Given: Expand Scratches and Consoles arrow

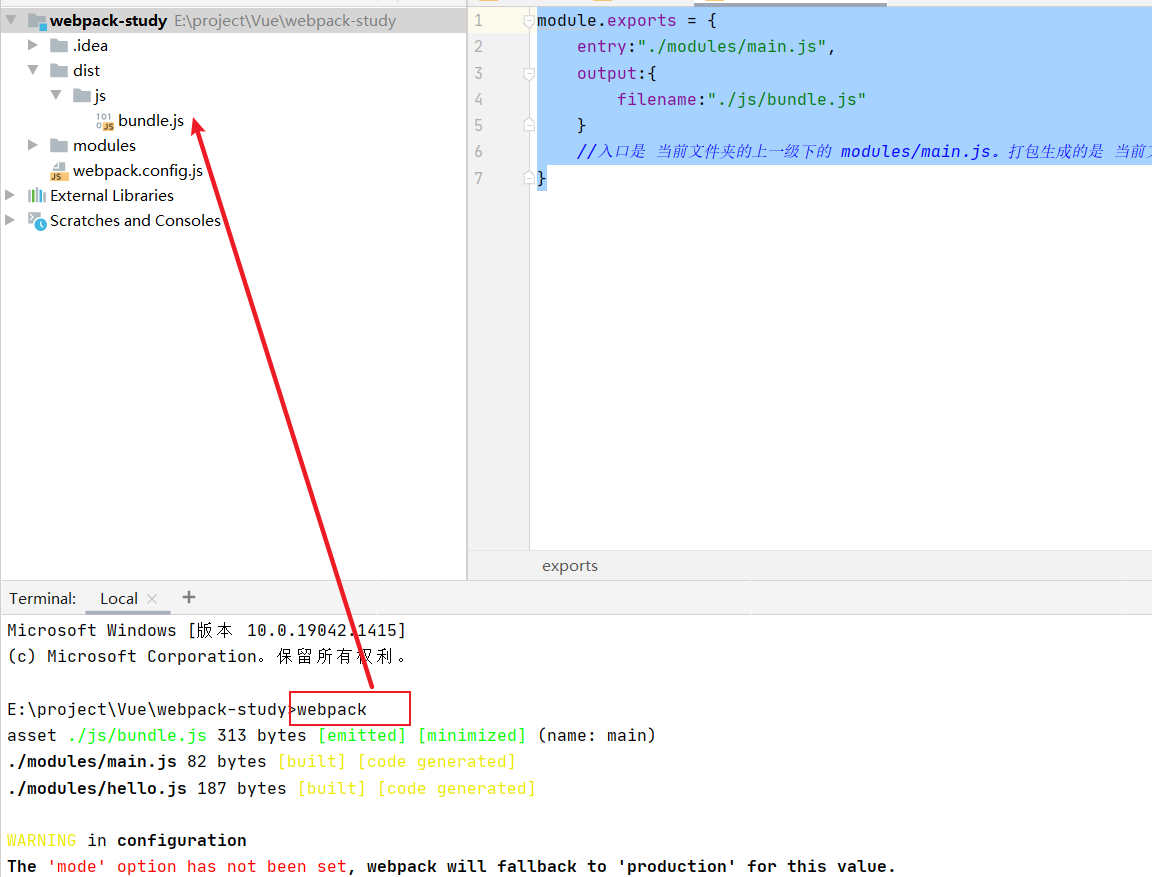Looking at the screenshot, I should [x=10, y=220].
